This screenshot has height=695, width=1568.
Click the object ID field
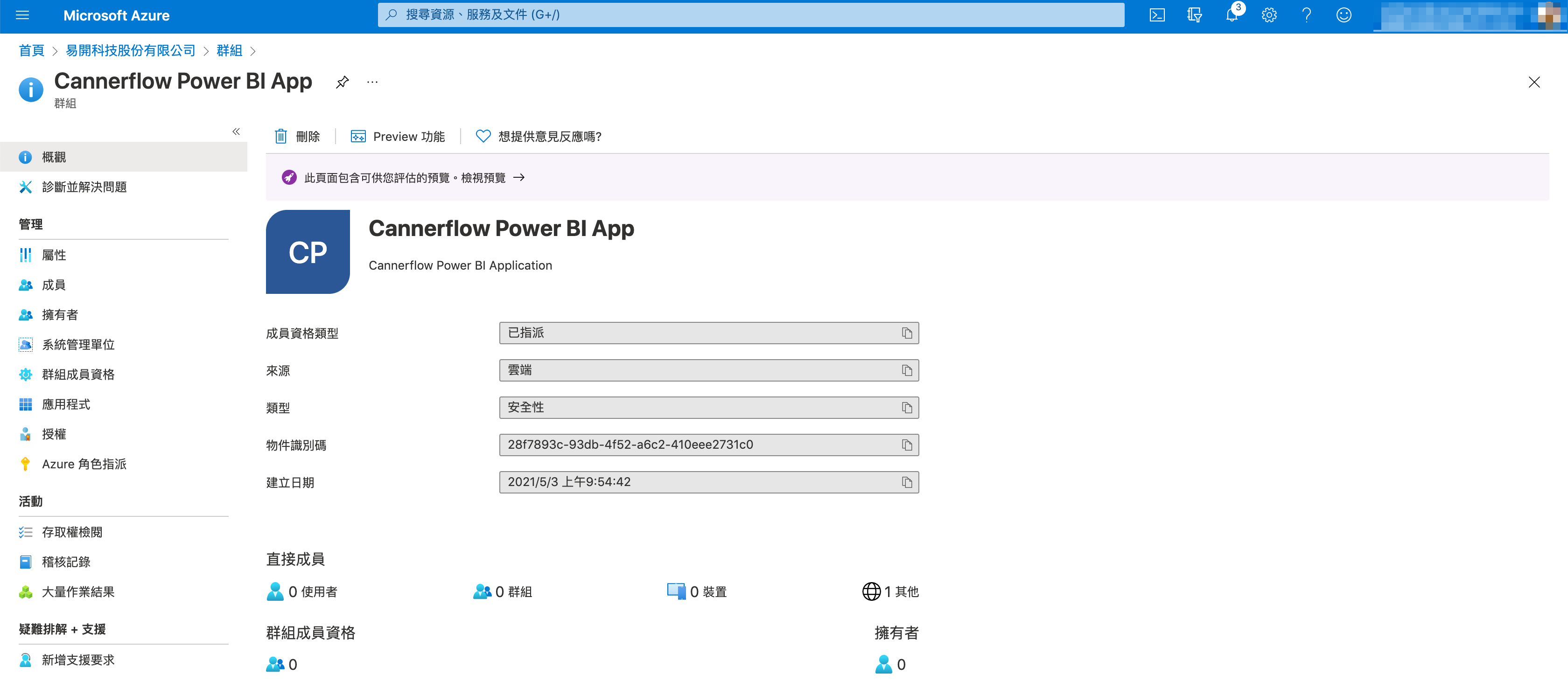tap(708, 445)
